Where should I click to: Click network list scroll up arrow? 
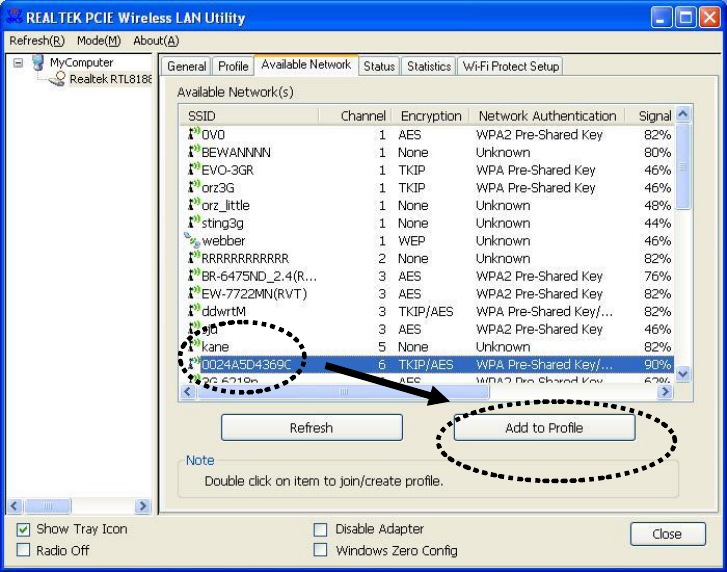pos(683,114)
